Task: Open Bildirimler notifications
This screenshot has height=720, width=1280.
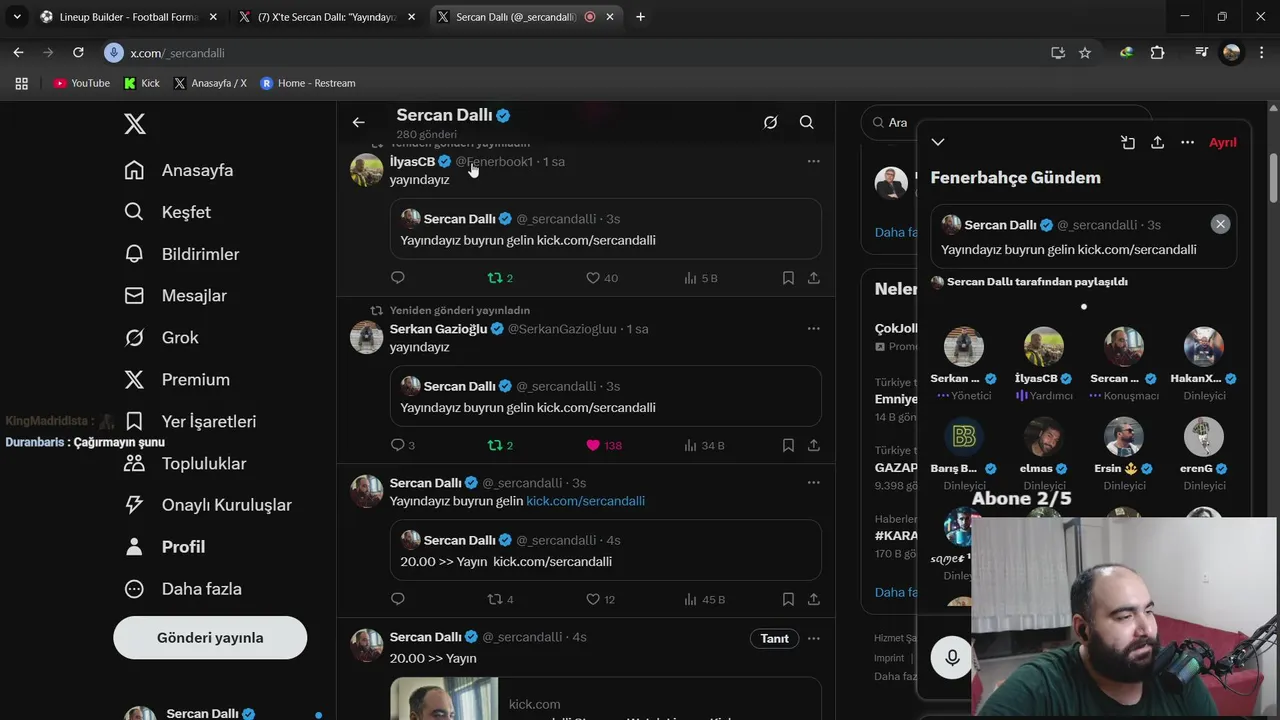Action: [182, 254]
